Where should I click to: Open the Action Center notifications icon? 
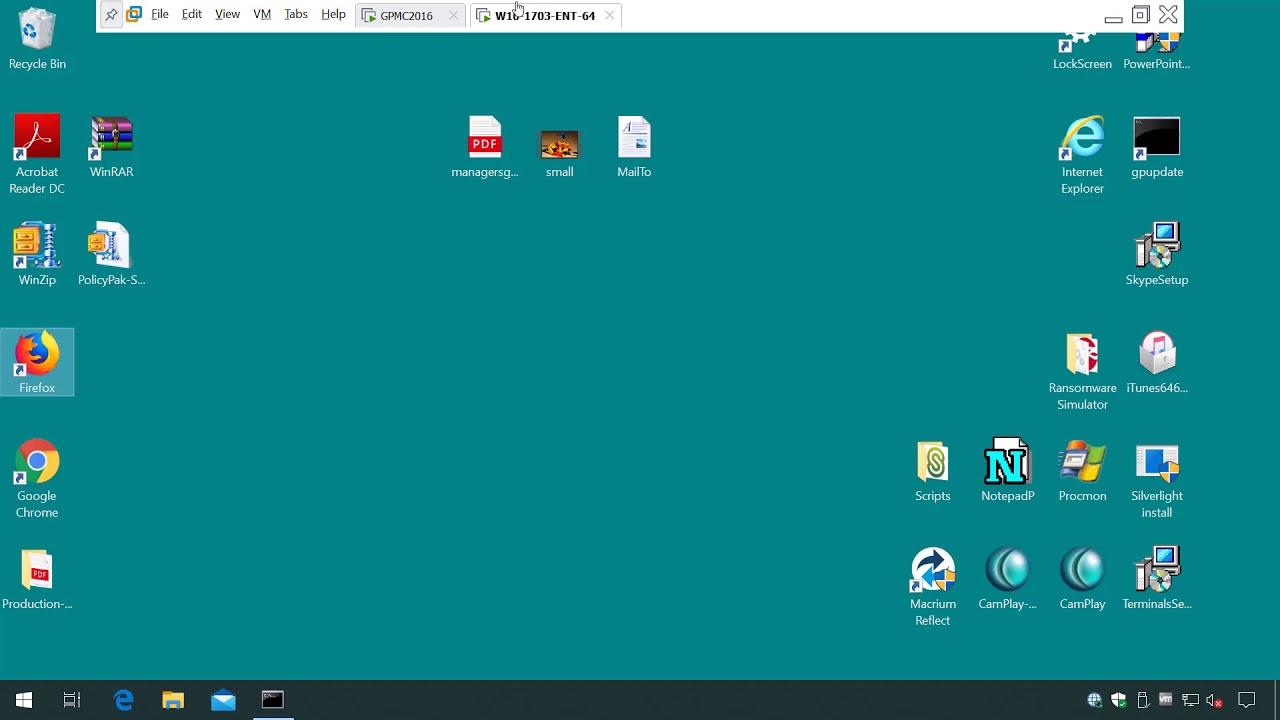[1246, 700]
